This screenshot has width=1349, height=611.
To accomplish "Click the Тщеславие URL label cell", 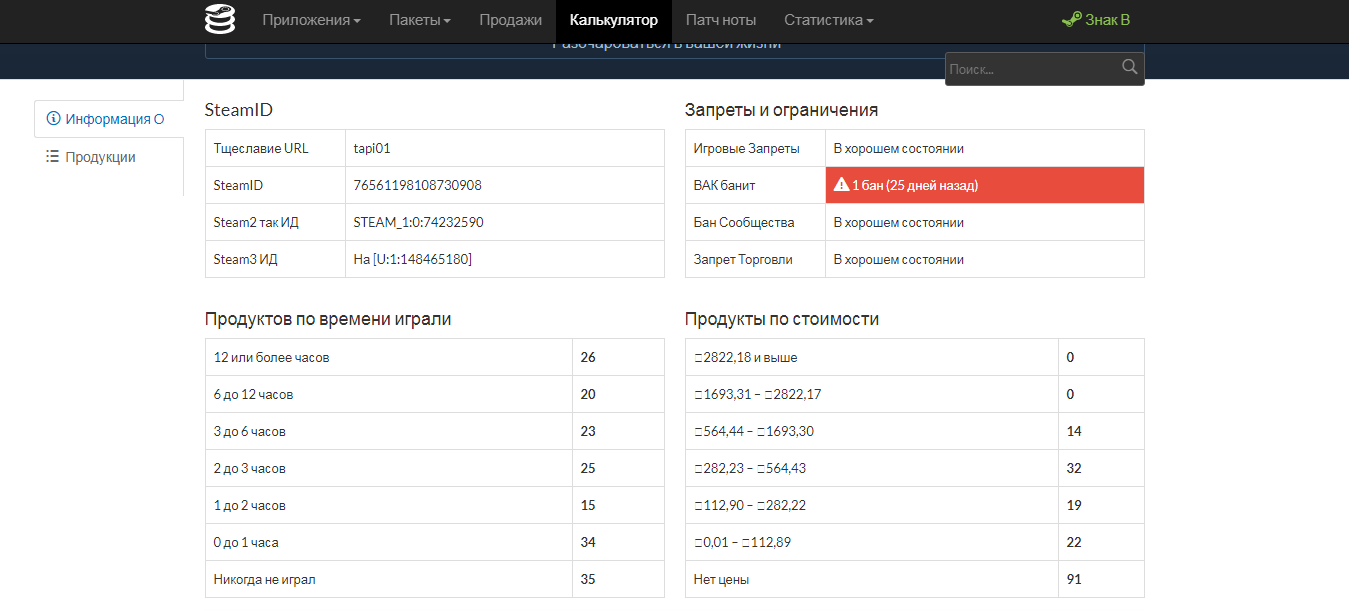I will point(275,148).
